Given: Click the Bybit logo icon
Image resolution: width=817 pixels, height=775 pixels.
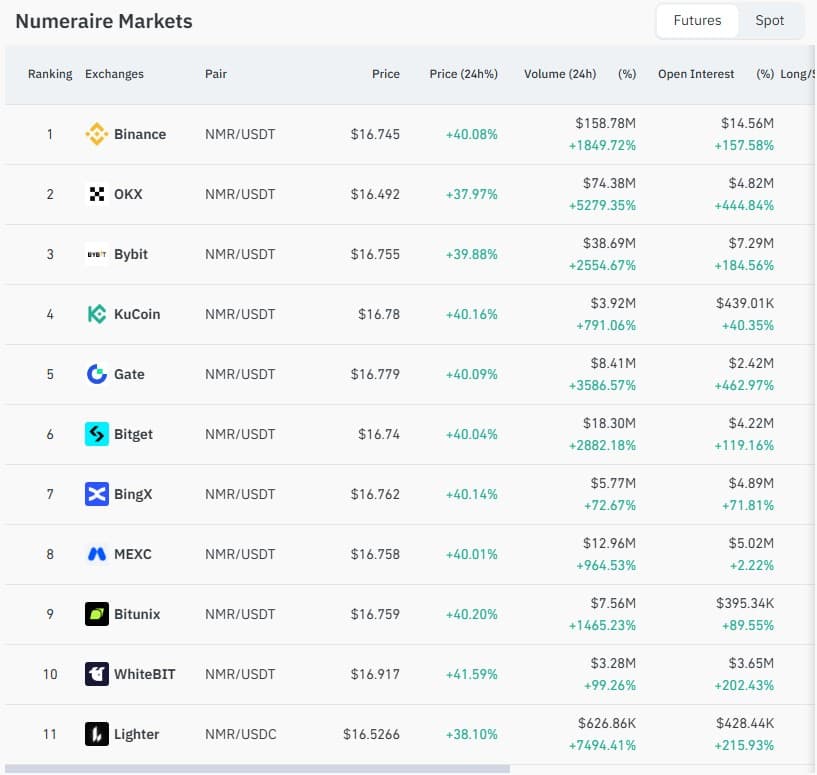Looking at the screenshot, I should pos(97,254).
